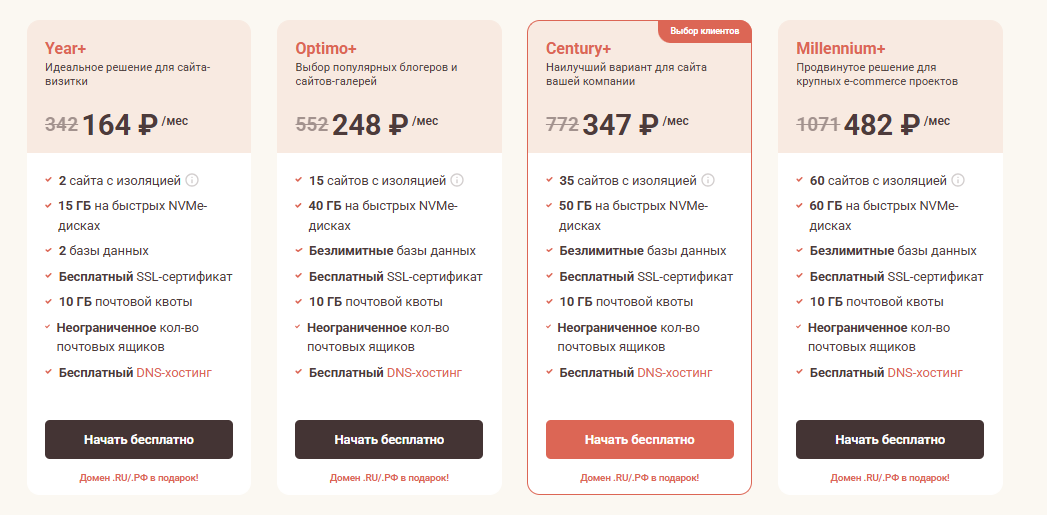
Task: Select the highlighted Century+ Начать бесплатно button
Action: pyautogui.click(x=640, y=440)
